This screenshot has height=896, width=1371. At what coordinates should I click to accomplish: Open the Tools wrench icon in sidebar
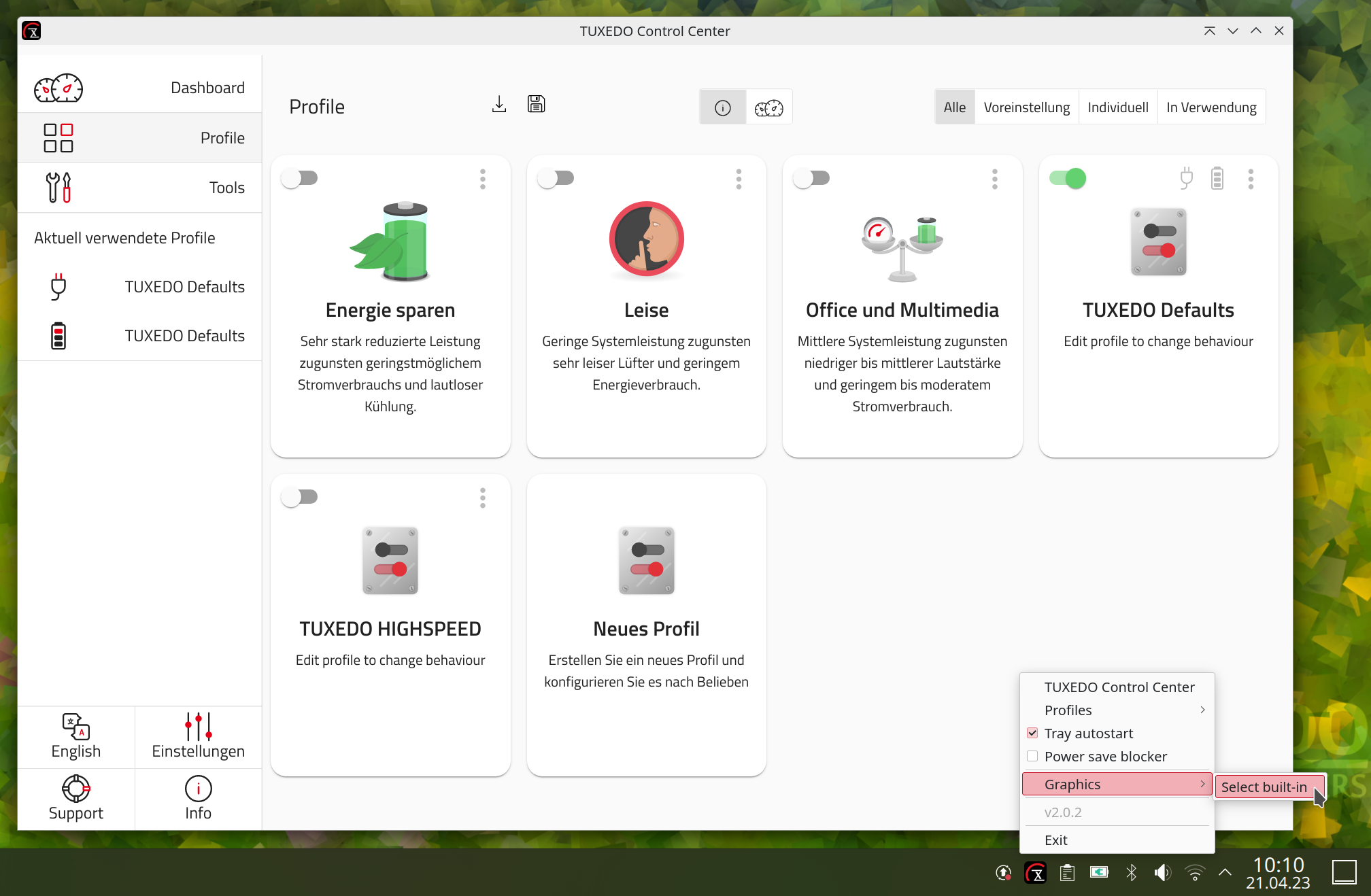(58, 188)
